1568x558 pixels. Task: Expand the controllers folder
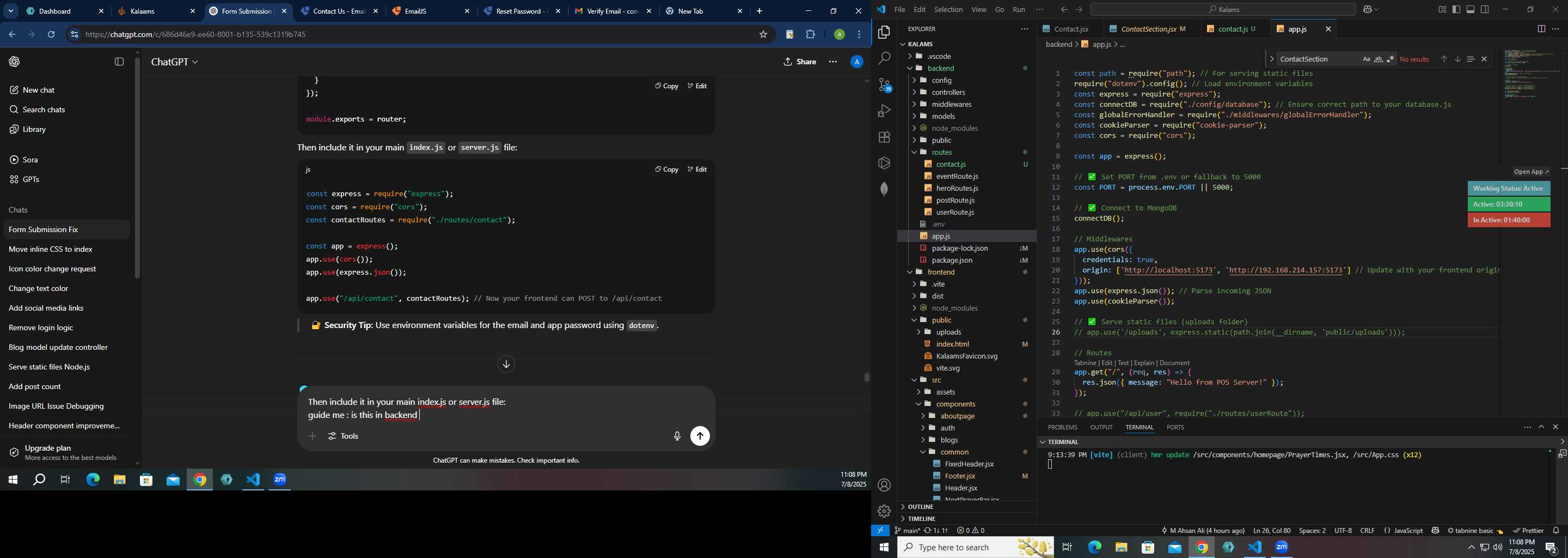(x=966, y=93)
